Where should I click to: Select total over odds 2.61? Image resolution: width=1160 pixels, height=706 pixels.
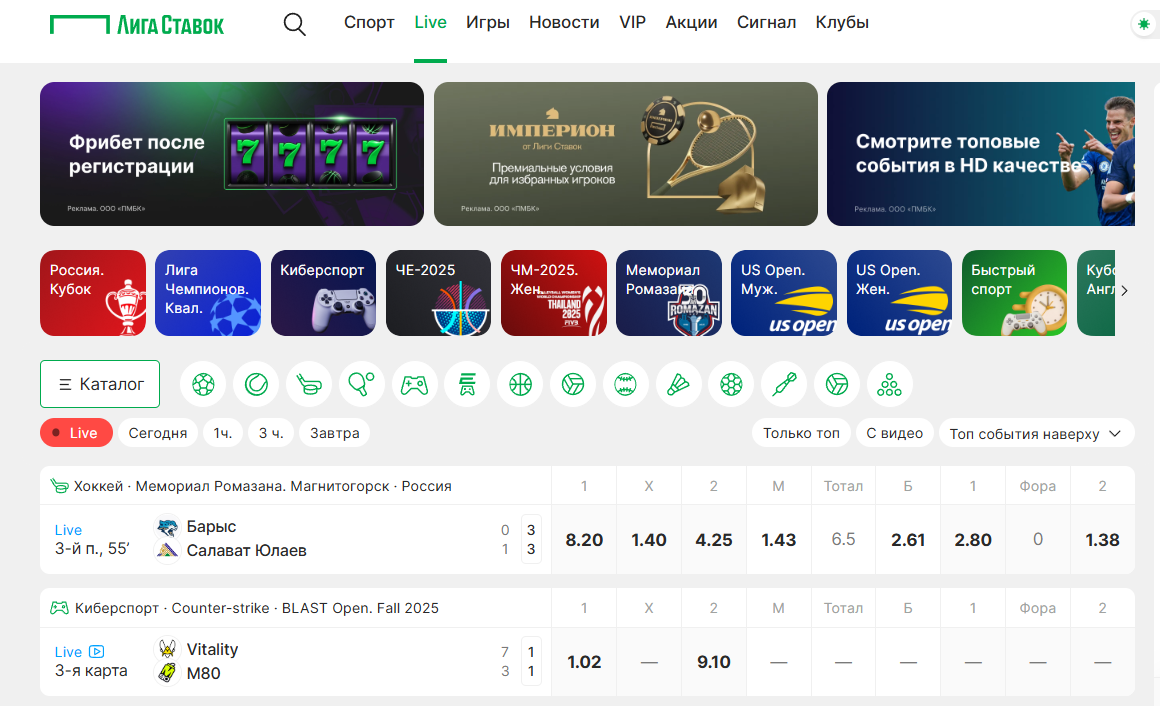coord(908,539)
